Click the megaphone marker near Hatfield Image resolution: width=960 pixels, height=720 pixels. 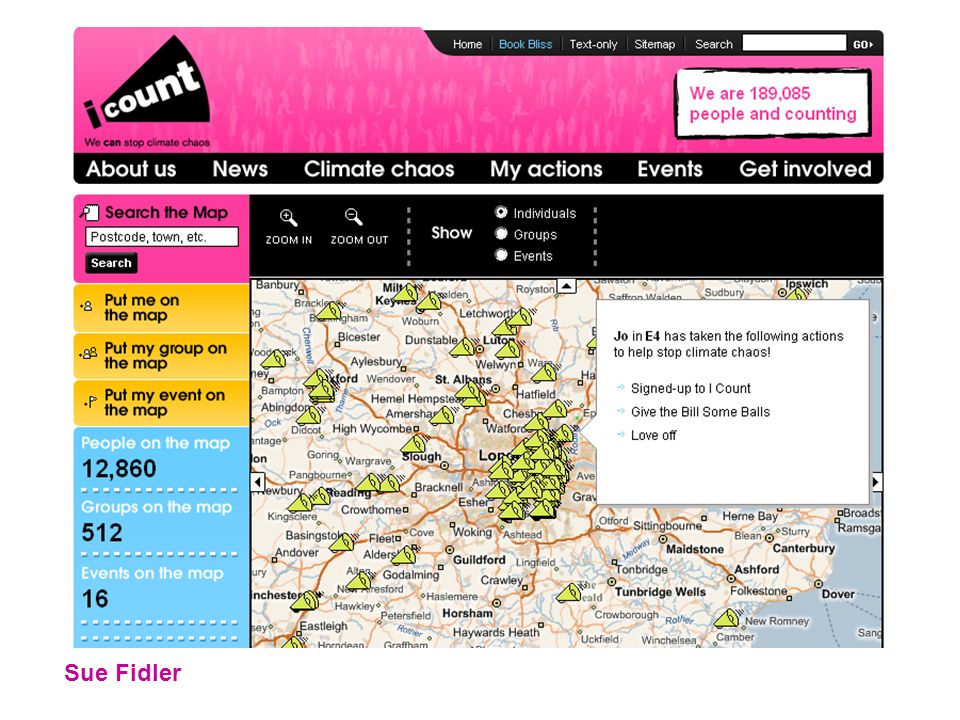click(x=544, y=372)
